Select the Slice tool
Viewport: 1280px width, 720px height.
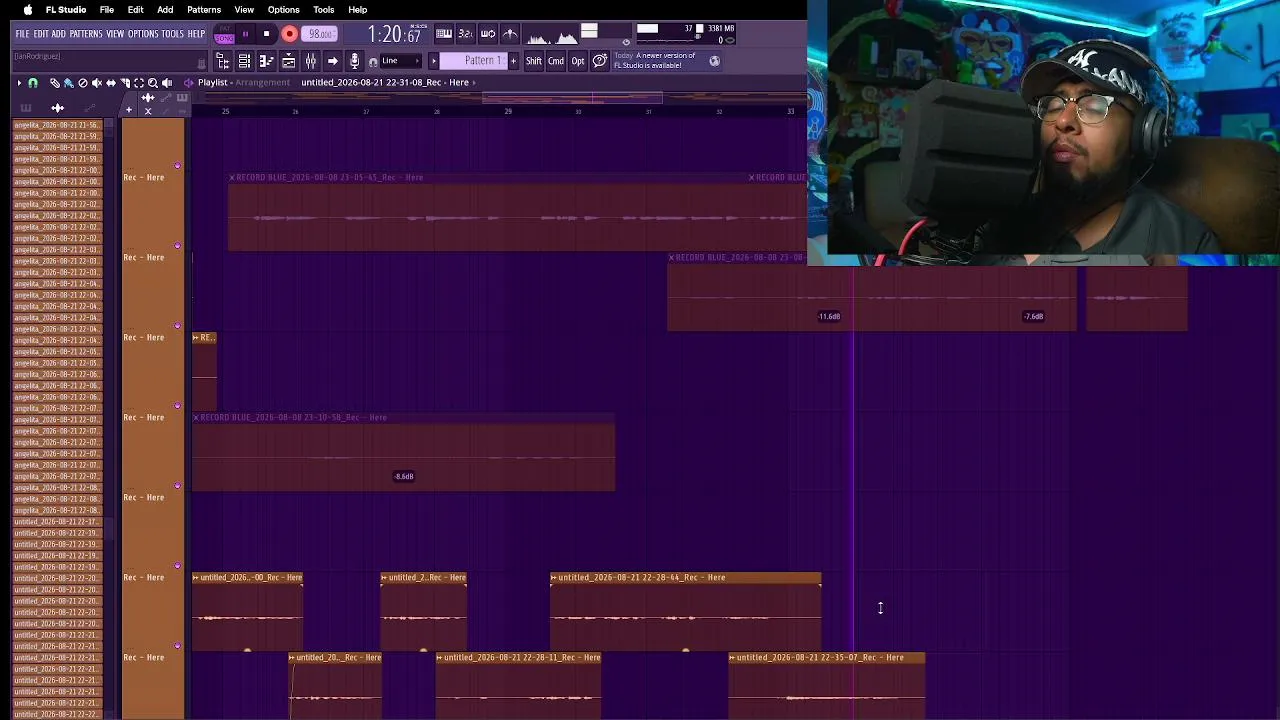tap(125, 83)
